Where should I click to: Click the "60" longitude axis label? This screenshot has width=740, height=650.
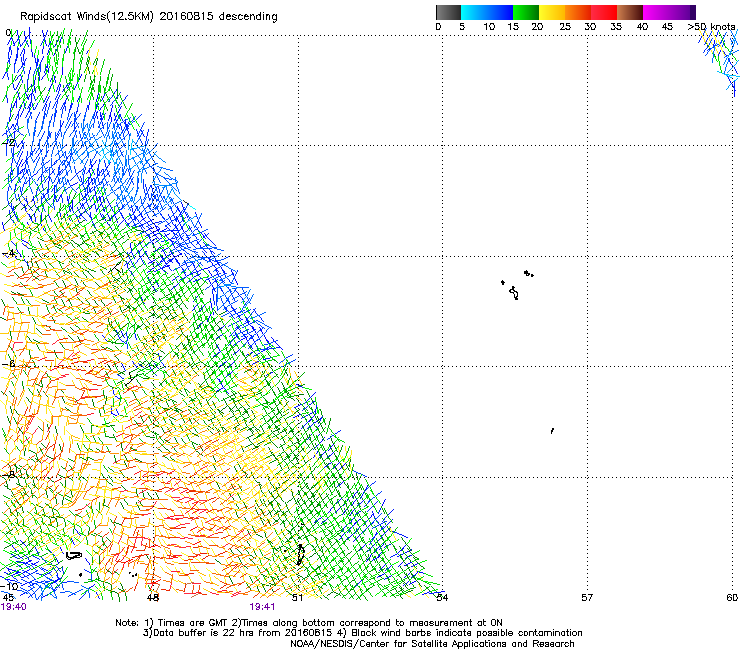[732, 598]
